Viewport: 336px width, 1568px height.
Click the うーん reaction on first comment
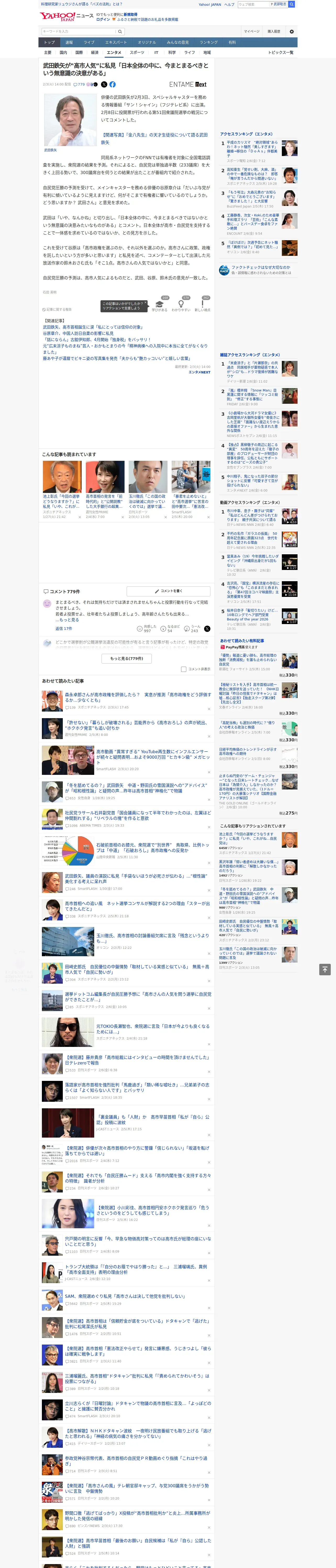tap(192, 629)
